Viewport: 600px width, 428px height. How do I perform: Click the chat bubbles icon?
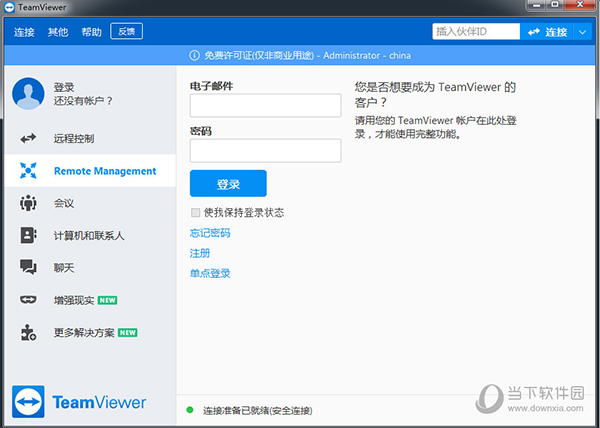28,267
